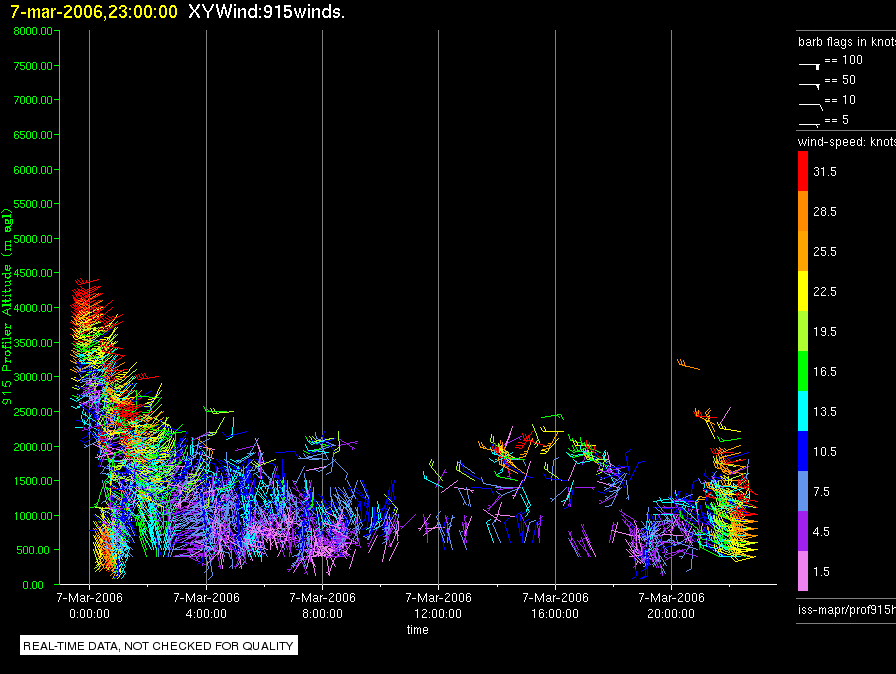Select the cyan 13.5 knots swatch
The height and width of the screenshot is (674, 896).
pyautogui.click(x=803, y=411)
